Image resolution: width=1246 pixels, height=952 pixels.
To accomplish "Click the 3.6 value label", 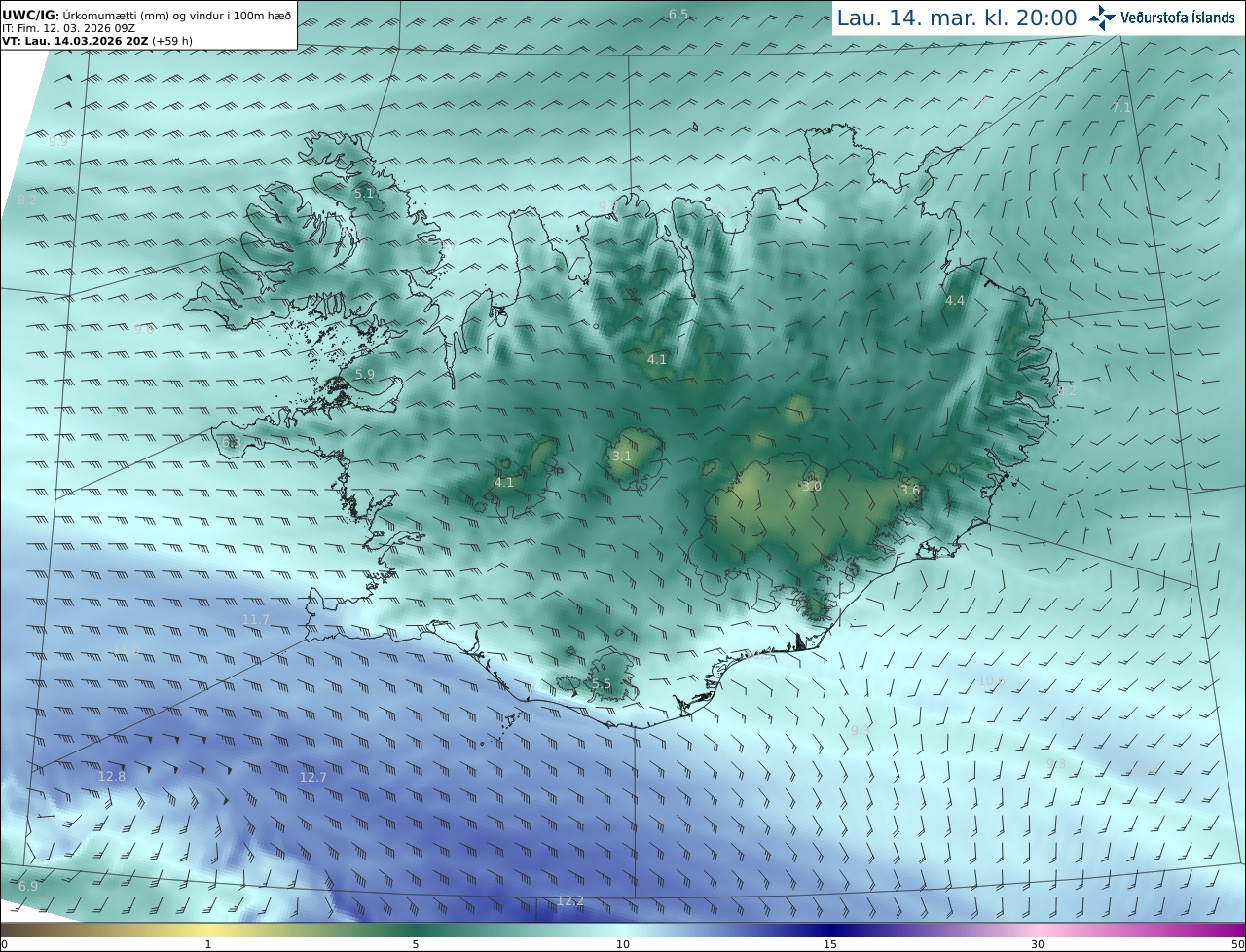I will pos(910,491).
